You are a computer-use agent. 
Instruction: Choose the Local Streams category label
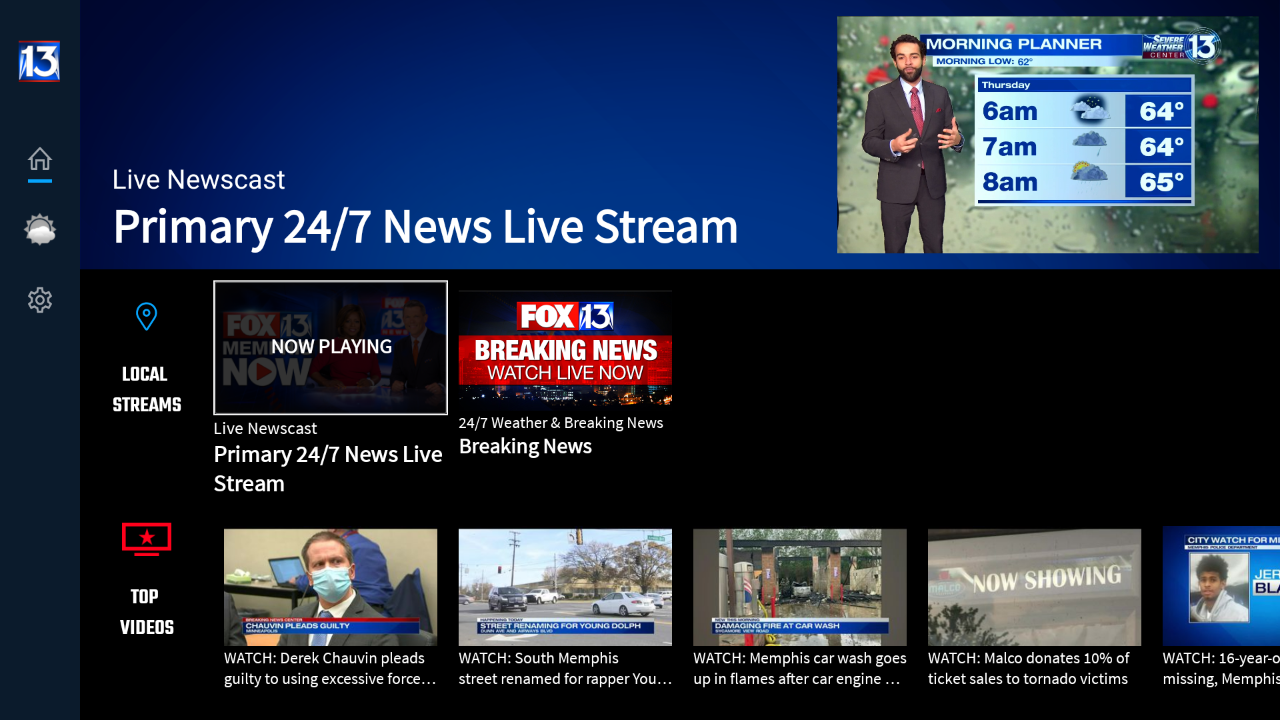coord(146,389)
